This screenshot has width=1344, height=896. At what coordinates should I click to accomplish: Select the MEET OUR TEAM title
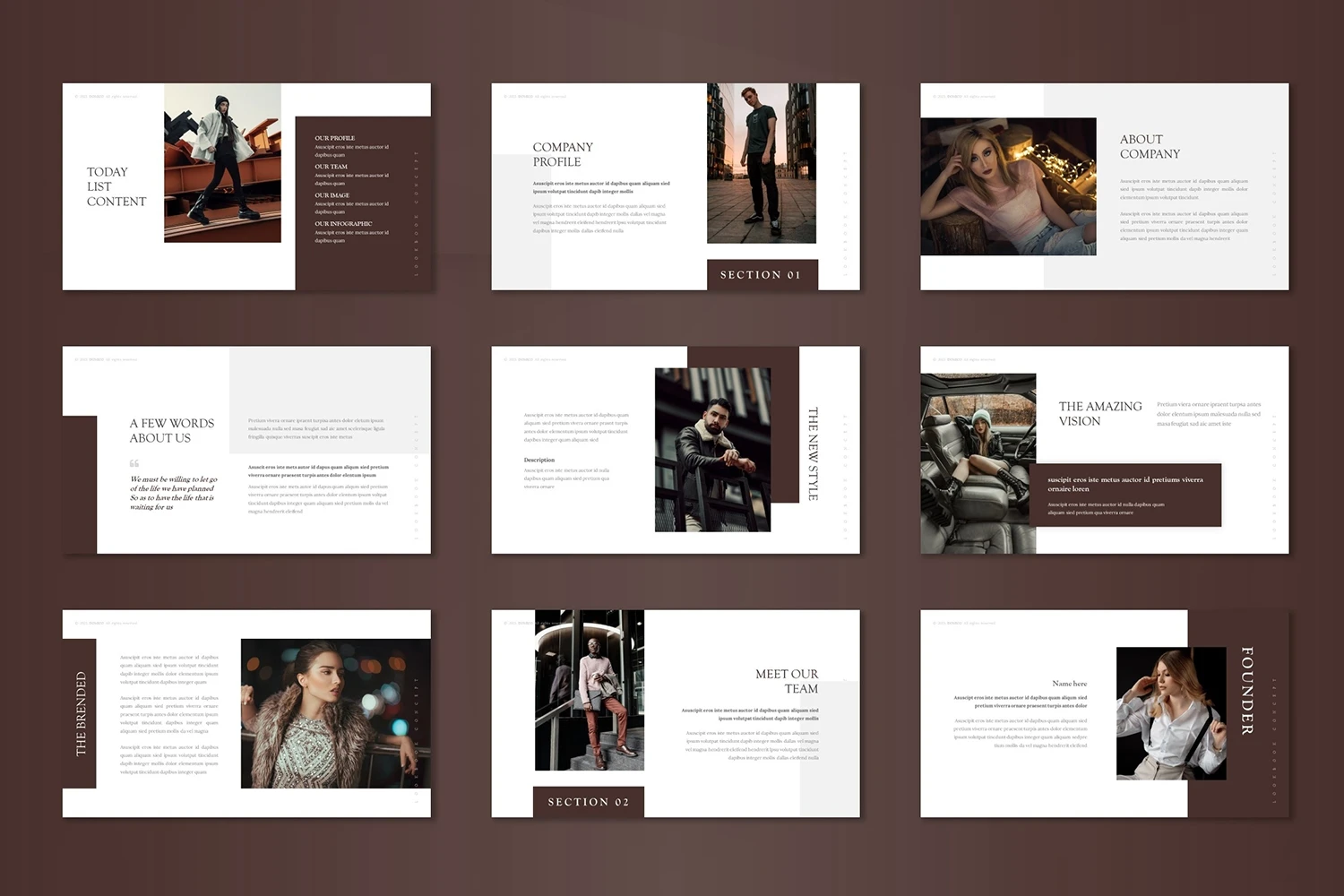coord(786,681)
